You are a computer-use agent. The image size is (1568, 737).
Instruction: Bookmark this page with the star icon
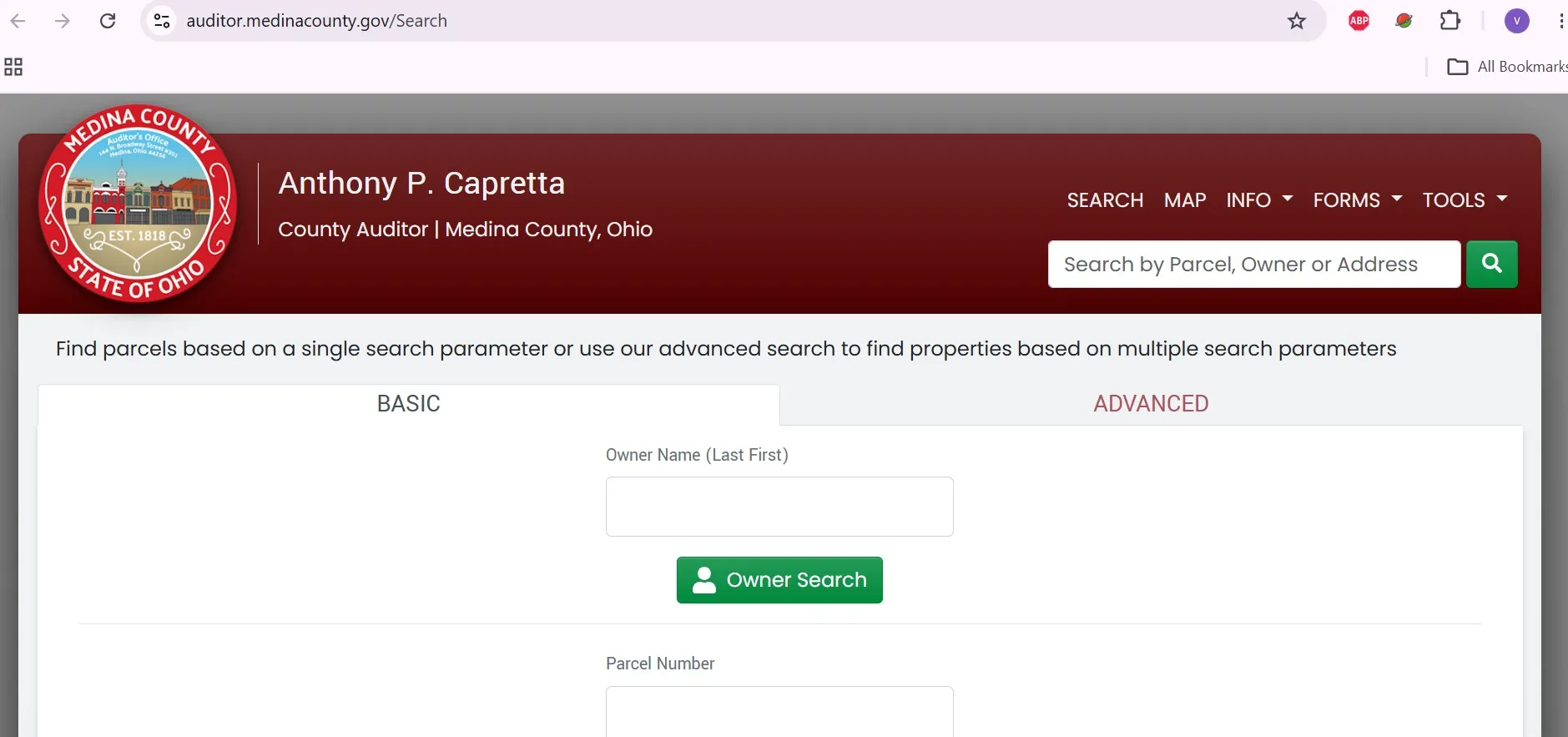click(1296, 21)
